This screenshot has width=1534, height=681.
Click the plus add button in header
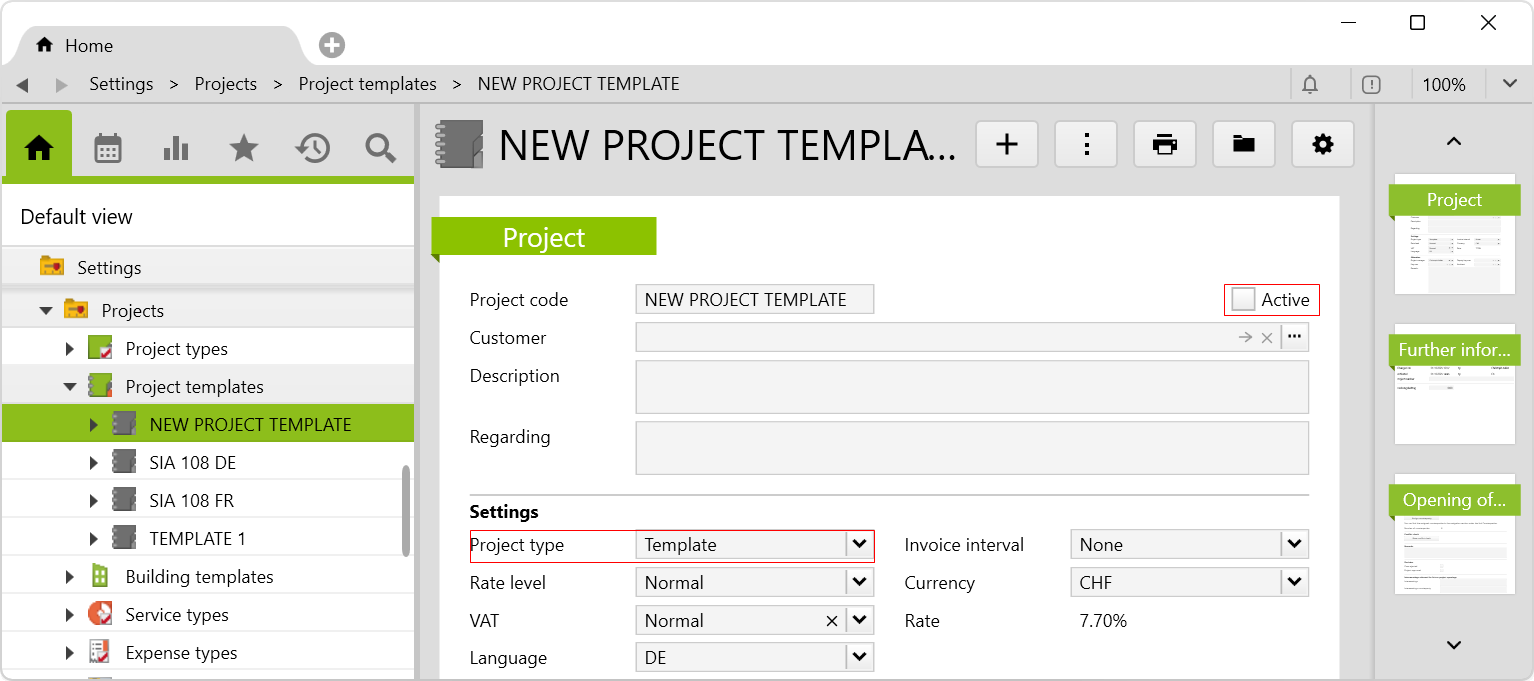(1007, 145)
